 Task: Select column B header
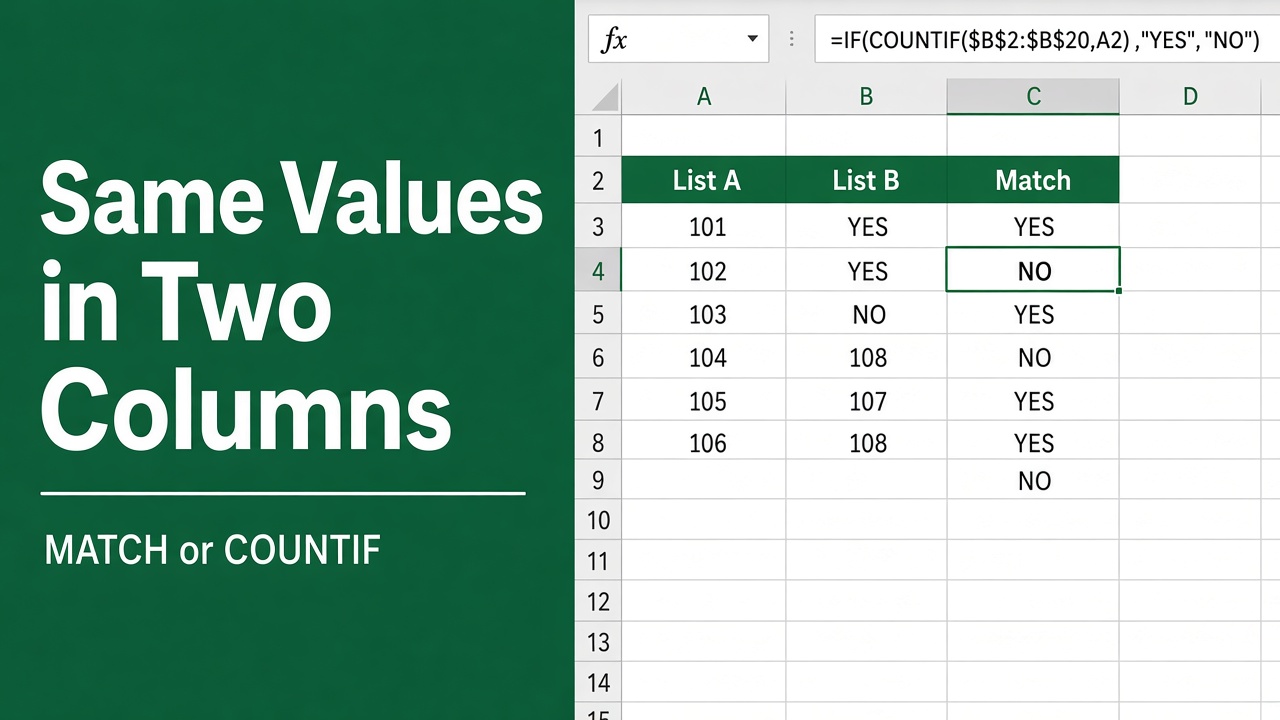point(866,97)
